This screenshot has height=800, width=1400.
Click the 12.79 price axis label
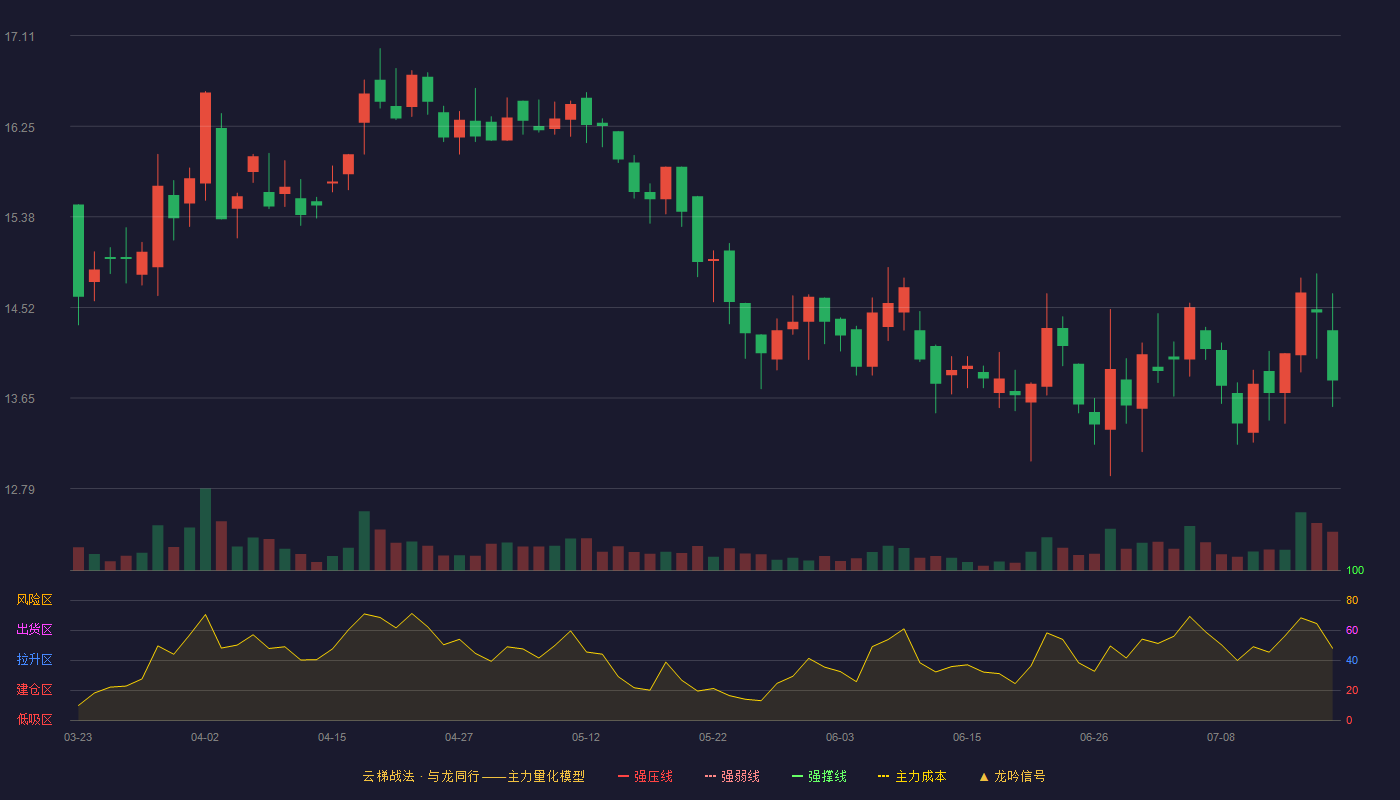(19, 490)
